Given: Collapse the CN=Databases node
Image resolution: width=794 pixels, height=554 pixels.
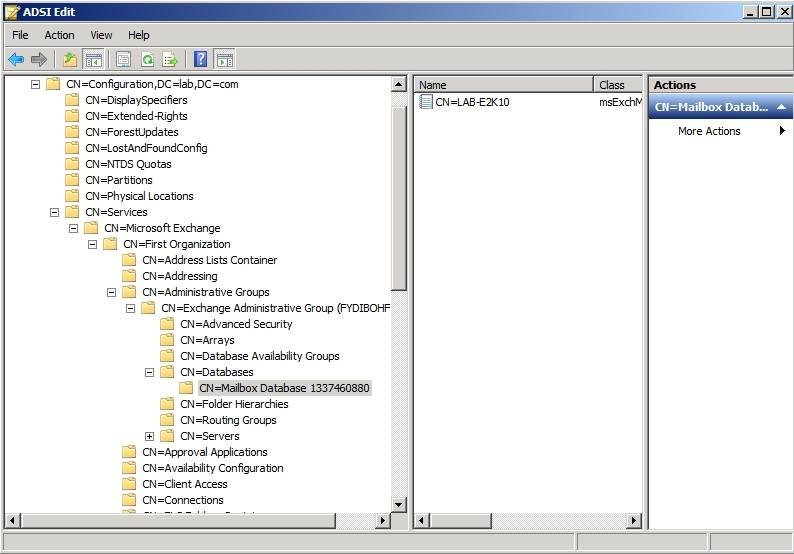Looking at the screenshot, I should (149, 372).
